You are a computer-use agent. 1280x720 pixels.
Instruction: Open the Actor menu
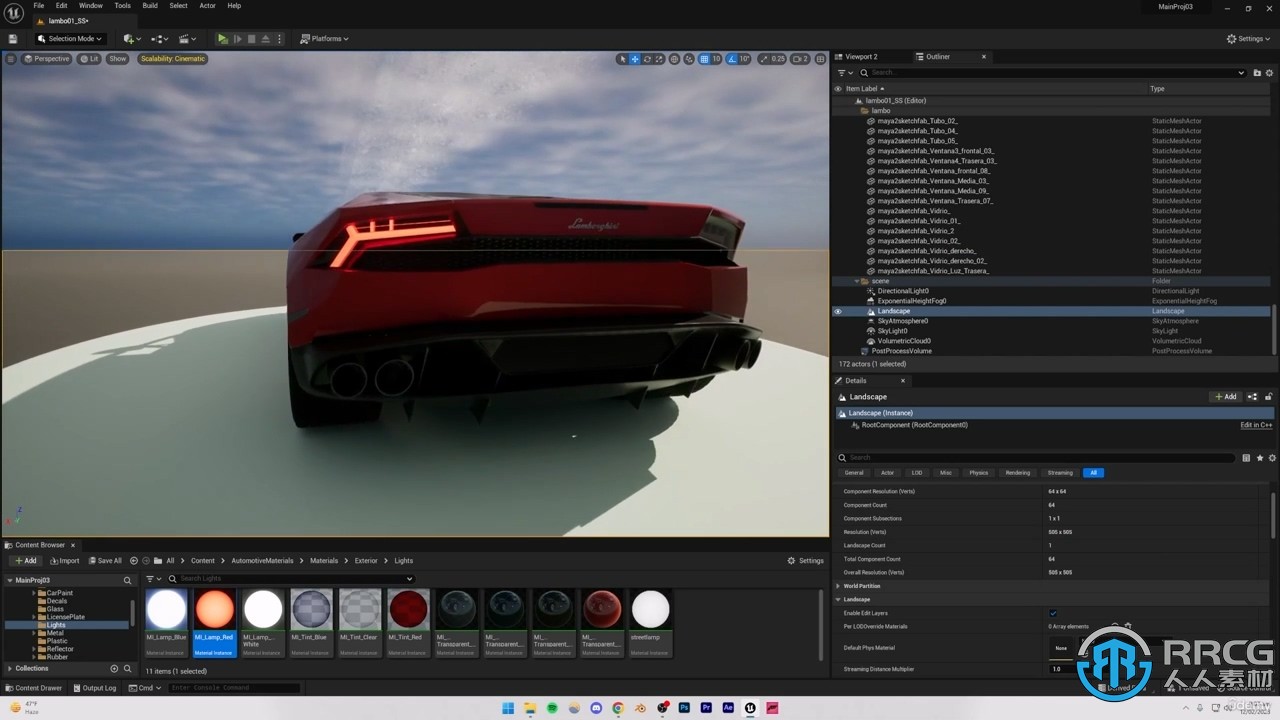tap(207, 6)
